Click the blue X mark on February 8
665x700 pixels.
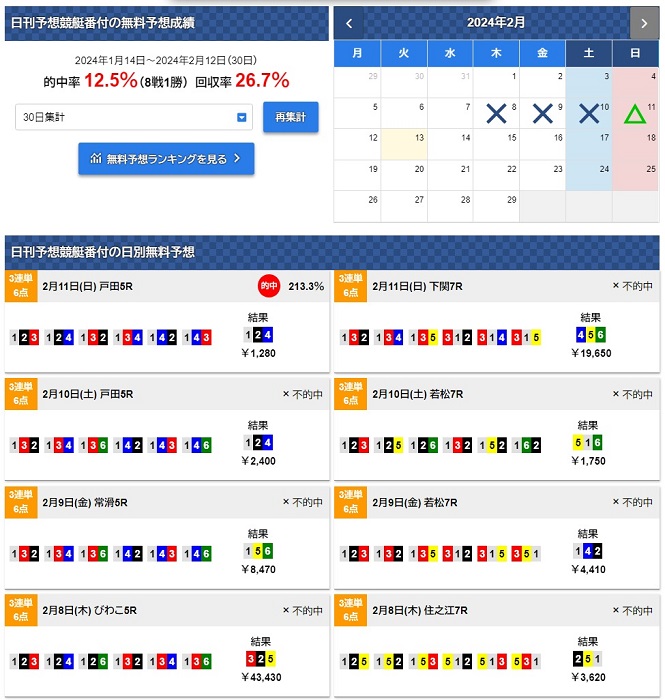496,114
